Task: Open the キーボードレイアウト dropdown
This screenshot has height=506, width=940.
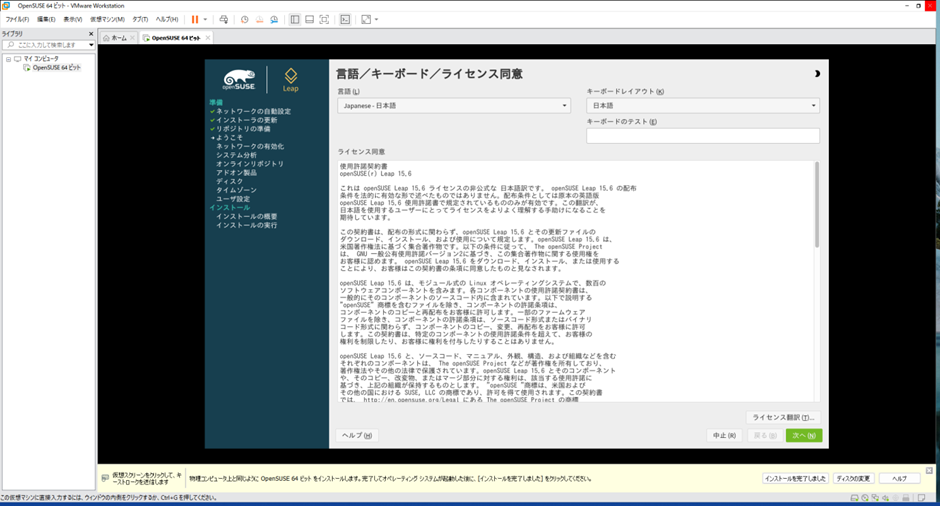Action: [702, 105]
